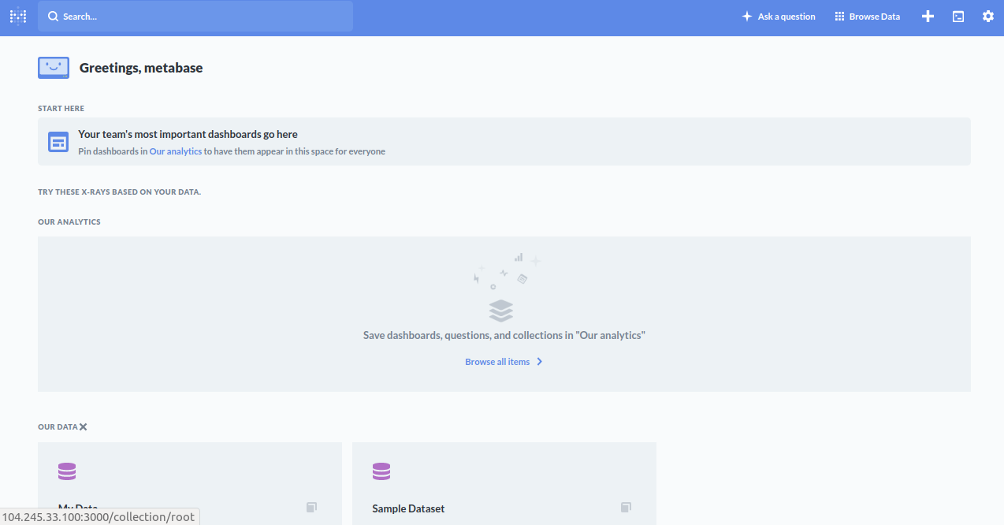
Task: Hide the Our Data section with X
Action: pos(83,427)
